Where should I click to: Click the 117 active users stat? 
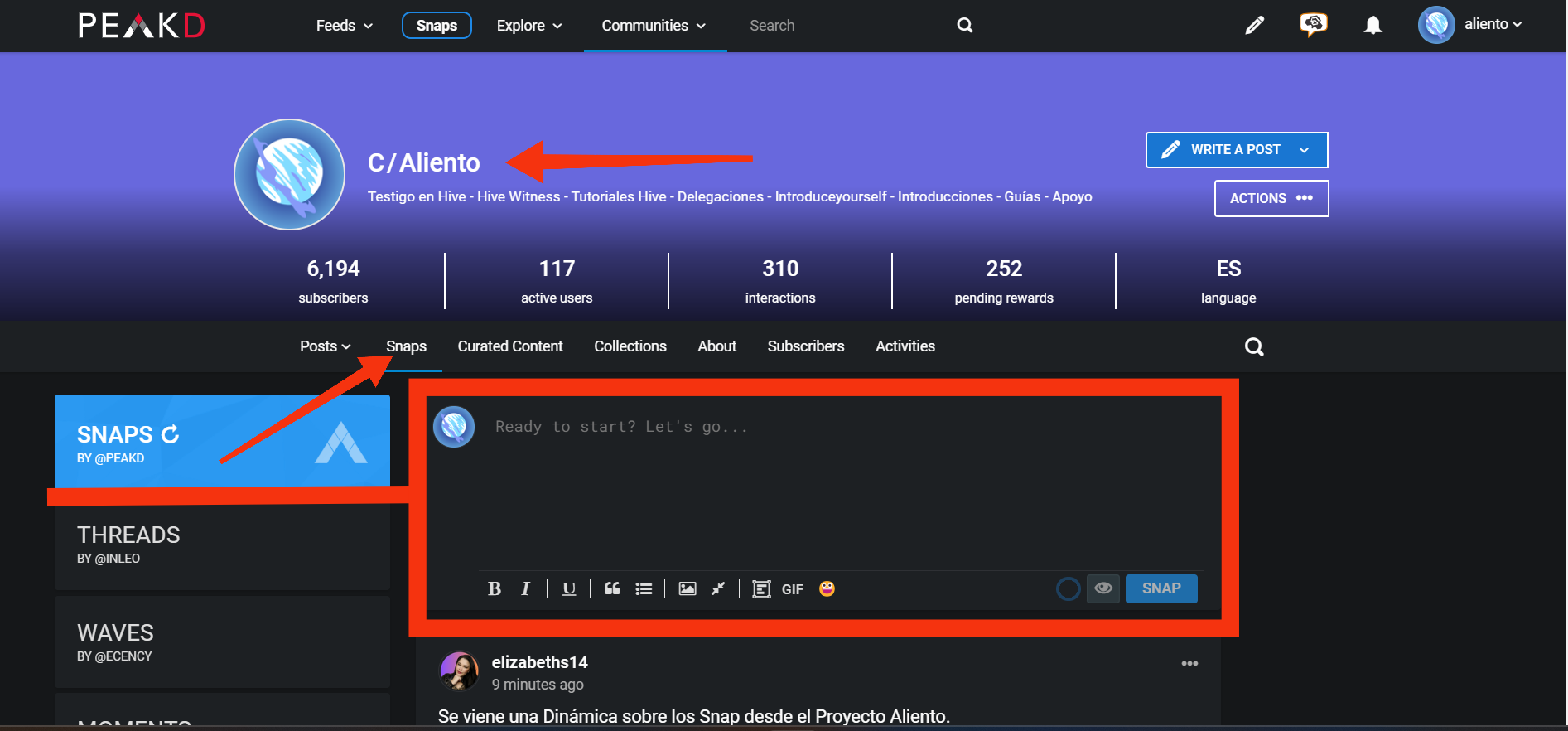click(x=557, y=281)
